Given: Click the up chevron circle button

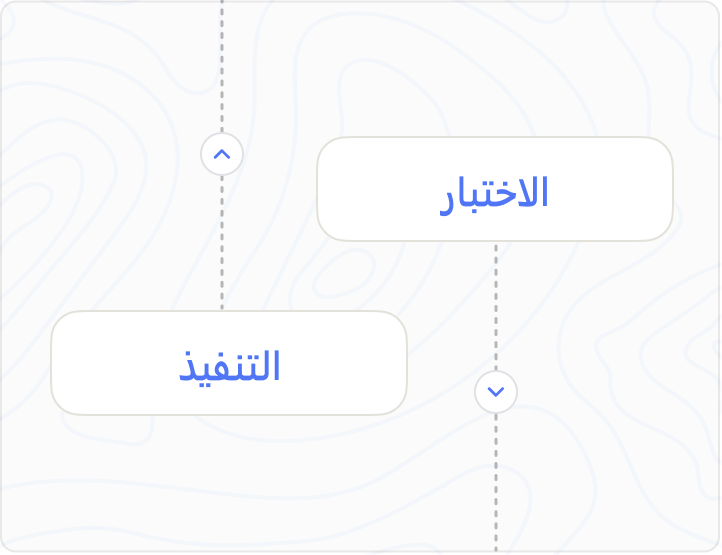Looking at the screenshot, I should [x=222, y=155].
